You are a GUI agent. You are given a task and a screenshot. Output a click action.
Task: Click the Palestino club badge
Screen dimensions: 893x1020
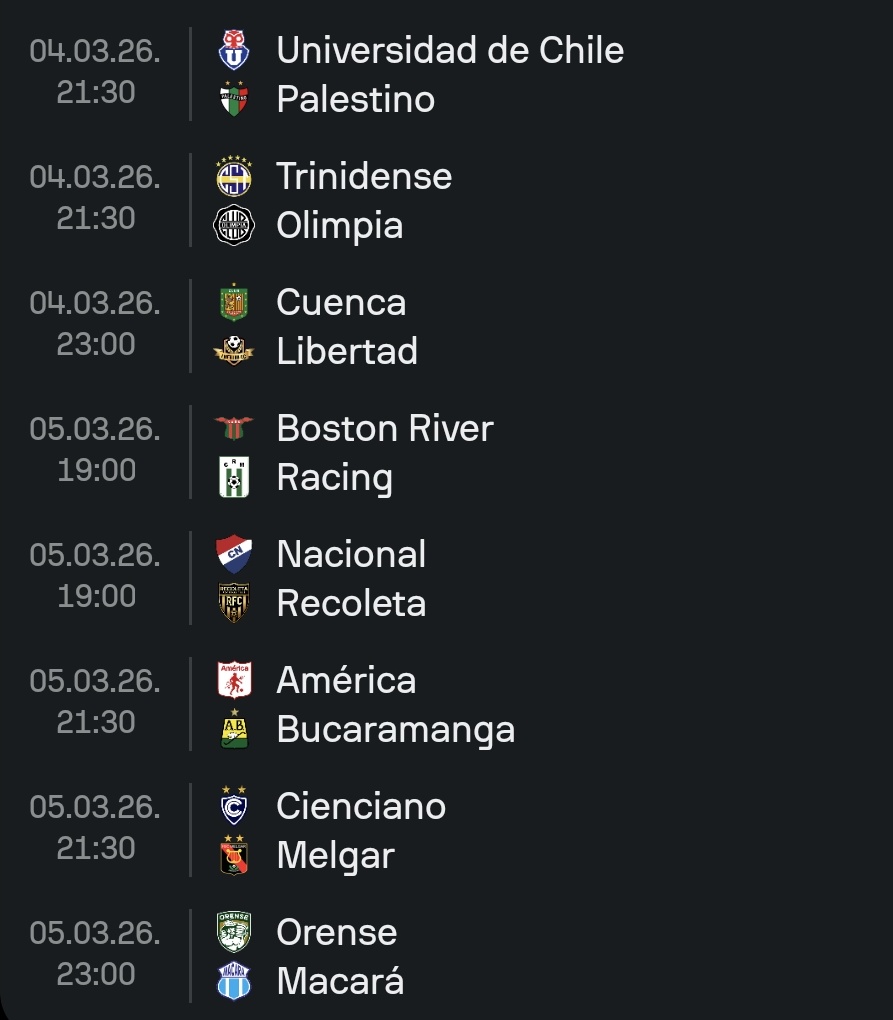click(x=234, y=100)
